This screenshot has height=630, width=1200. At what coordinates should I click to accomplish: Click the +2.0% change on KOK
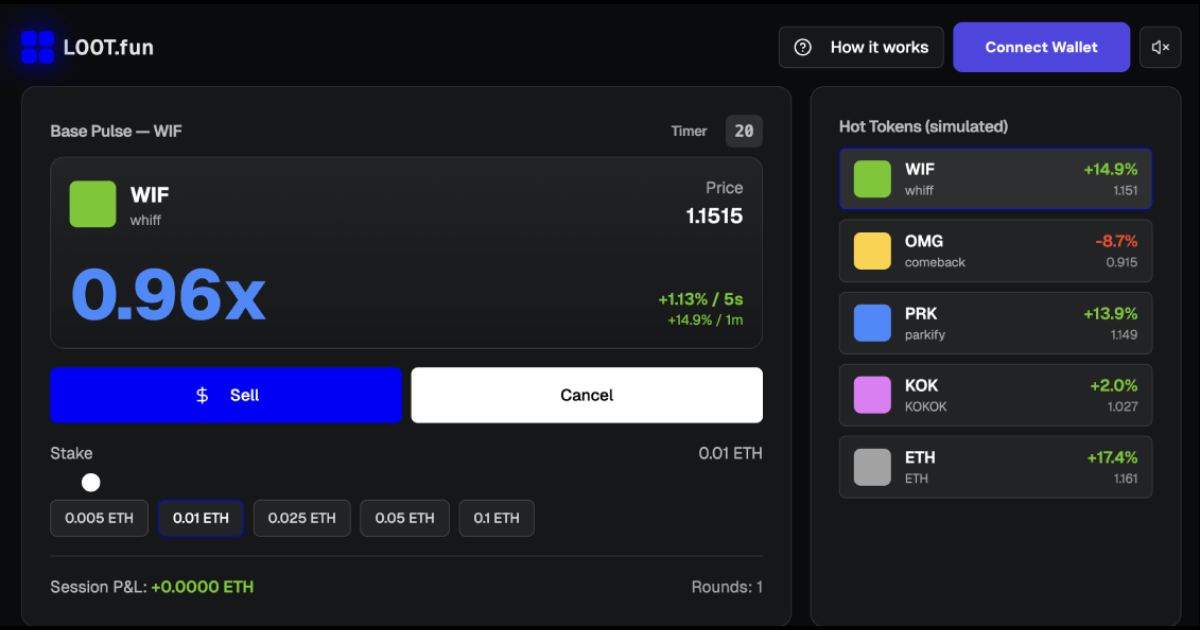pos(1113,385)
